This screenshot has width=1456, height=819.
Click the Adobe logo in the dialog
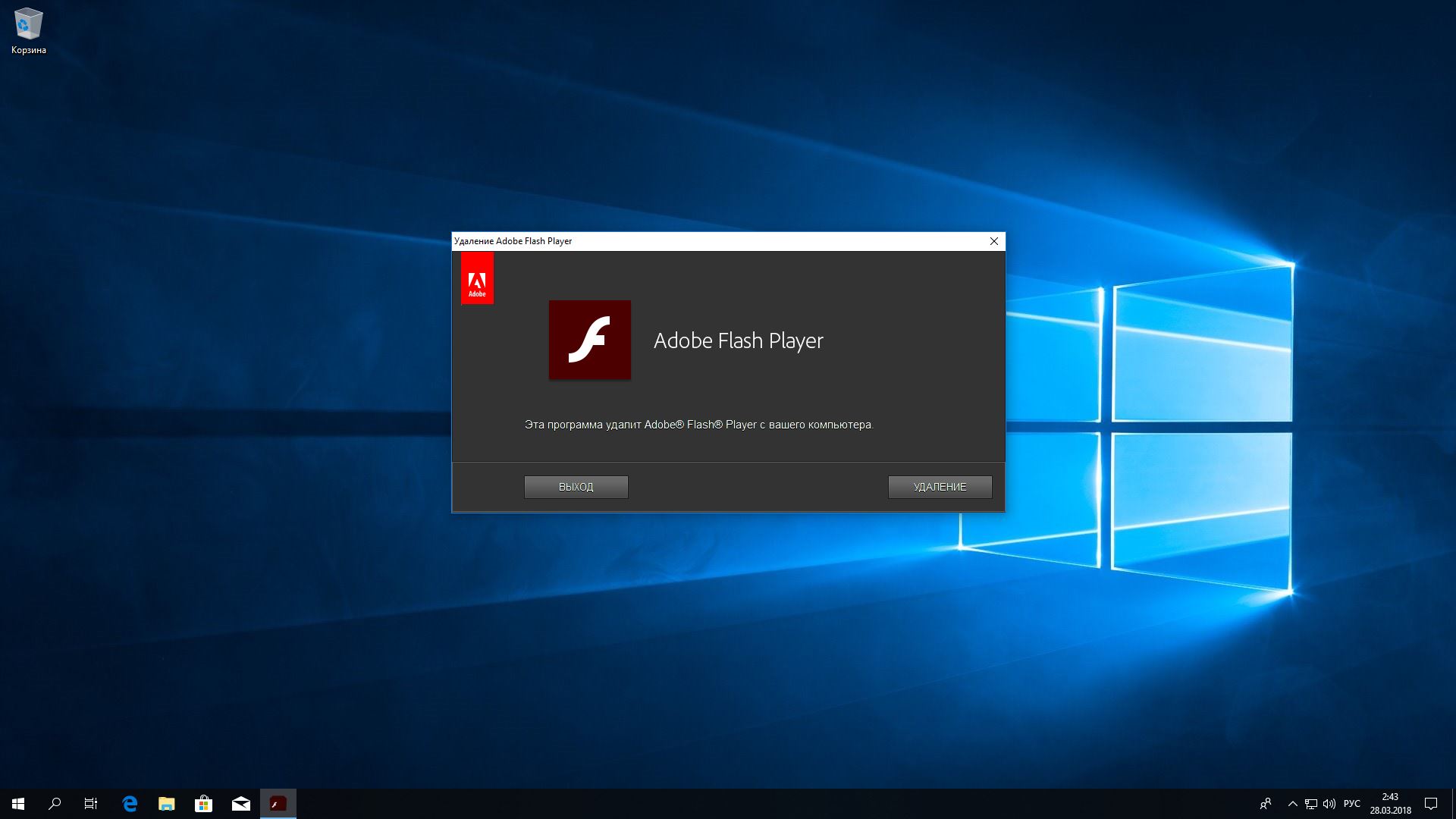tap(478, 278)
